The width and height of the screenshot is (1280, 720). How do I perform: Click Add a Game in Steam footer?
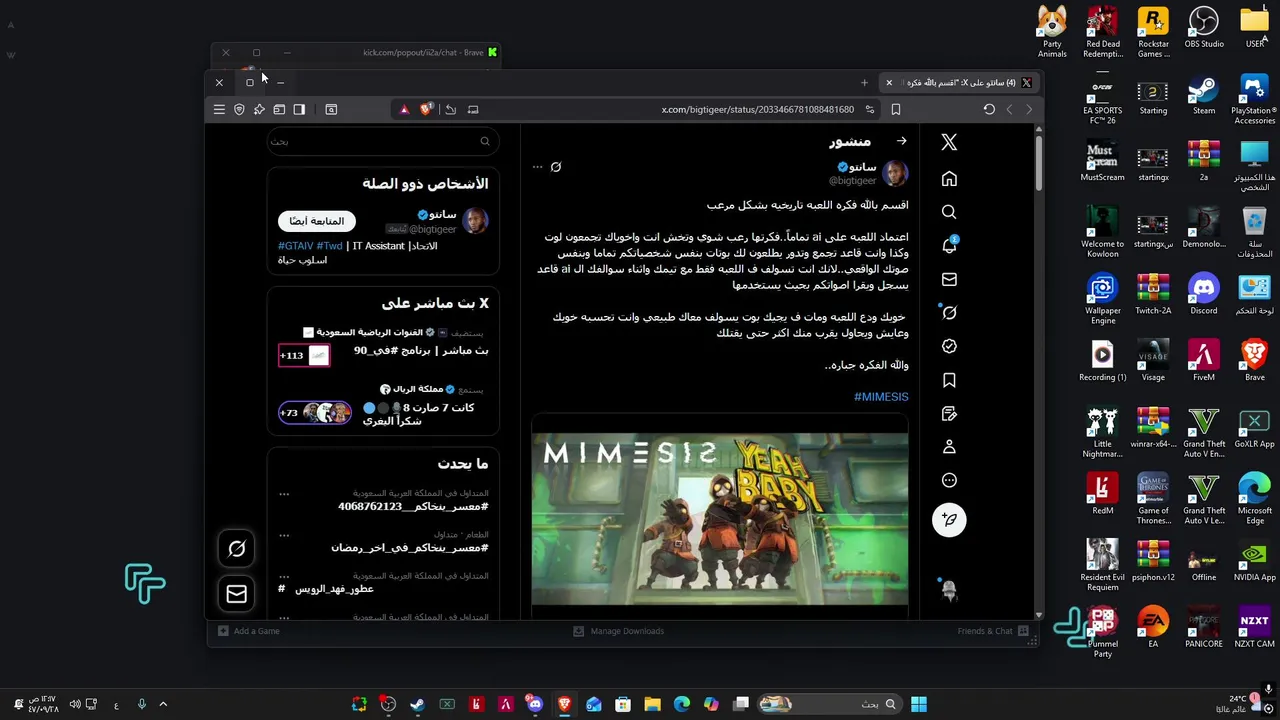pyautogui.click(x=249, y=631)
